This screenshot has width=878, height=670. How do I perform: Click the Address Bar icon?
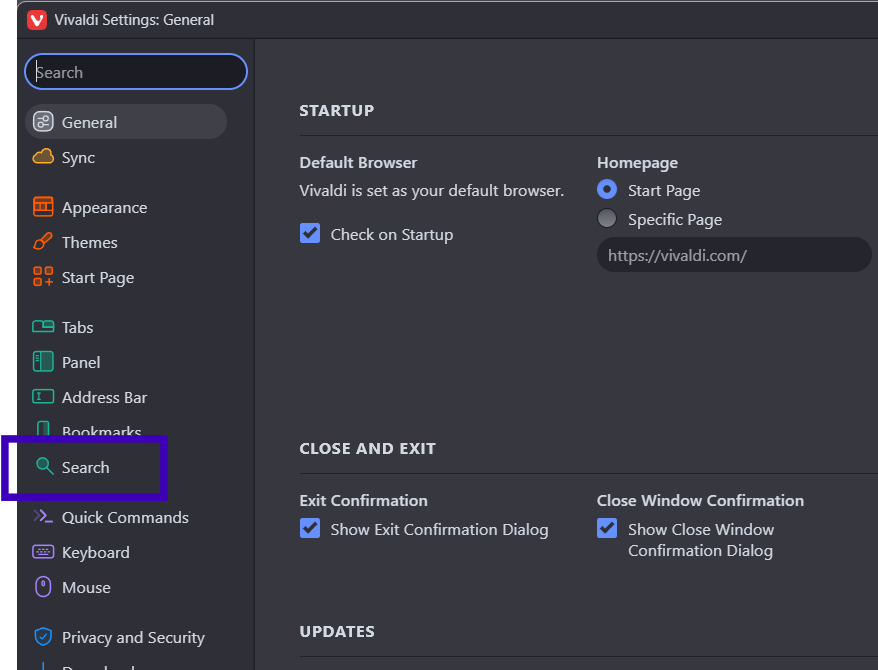point(43,397)
